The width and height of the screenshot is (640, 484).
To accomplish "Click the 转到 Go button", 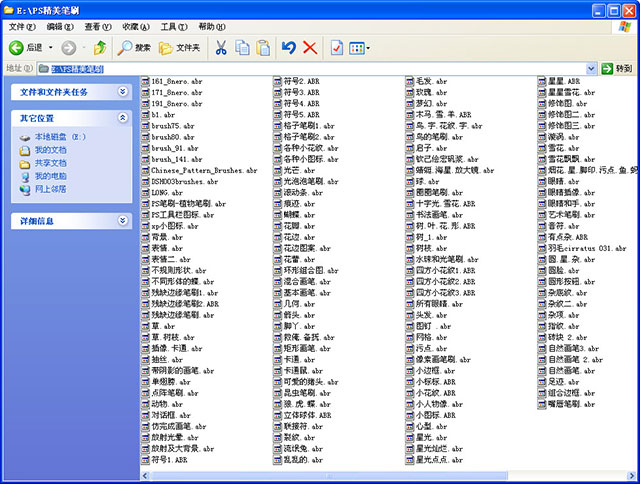I will (x=617, y=69).
